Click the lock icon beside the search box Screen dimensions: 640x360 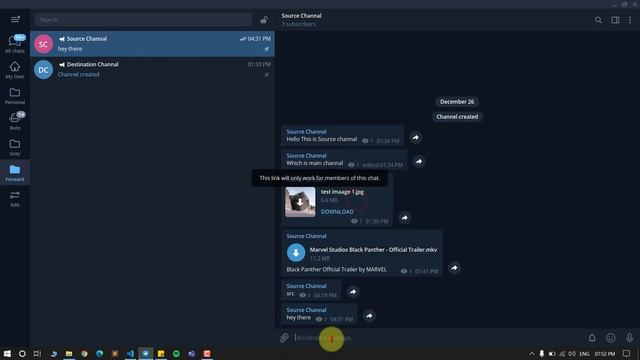[264, 20]
